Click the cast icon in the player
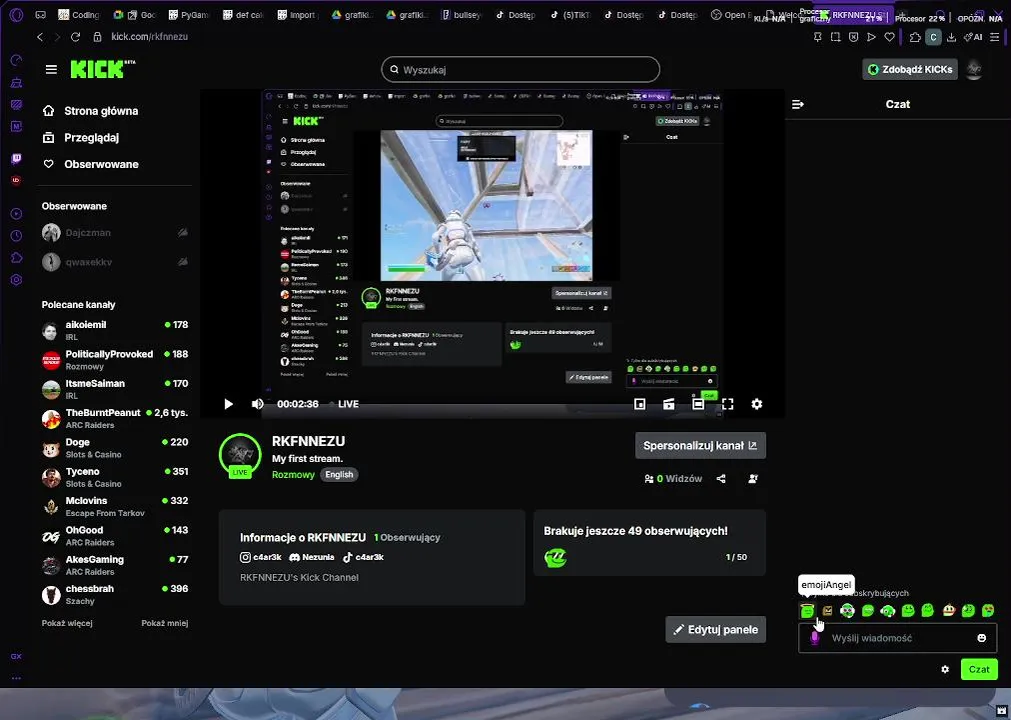The width and height of the screenshot is (1011, 720). coord(669,404)
